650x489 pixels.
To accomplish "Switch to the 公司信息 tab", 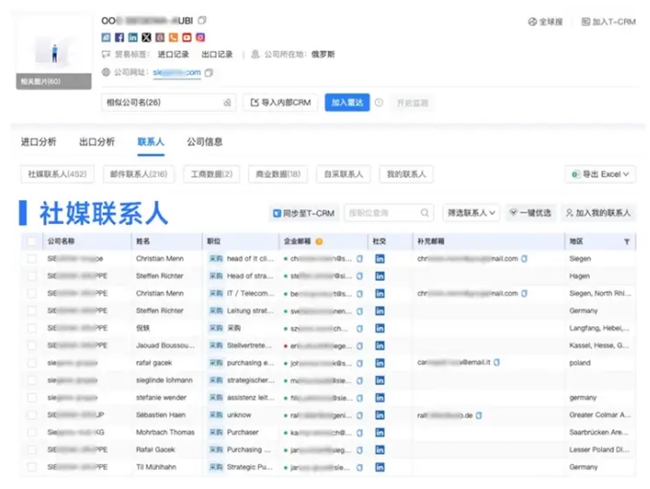I will pyautogui.click(x=204, y=142).
